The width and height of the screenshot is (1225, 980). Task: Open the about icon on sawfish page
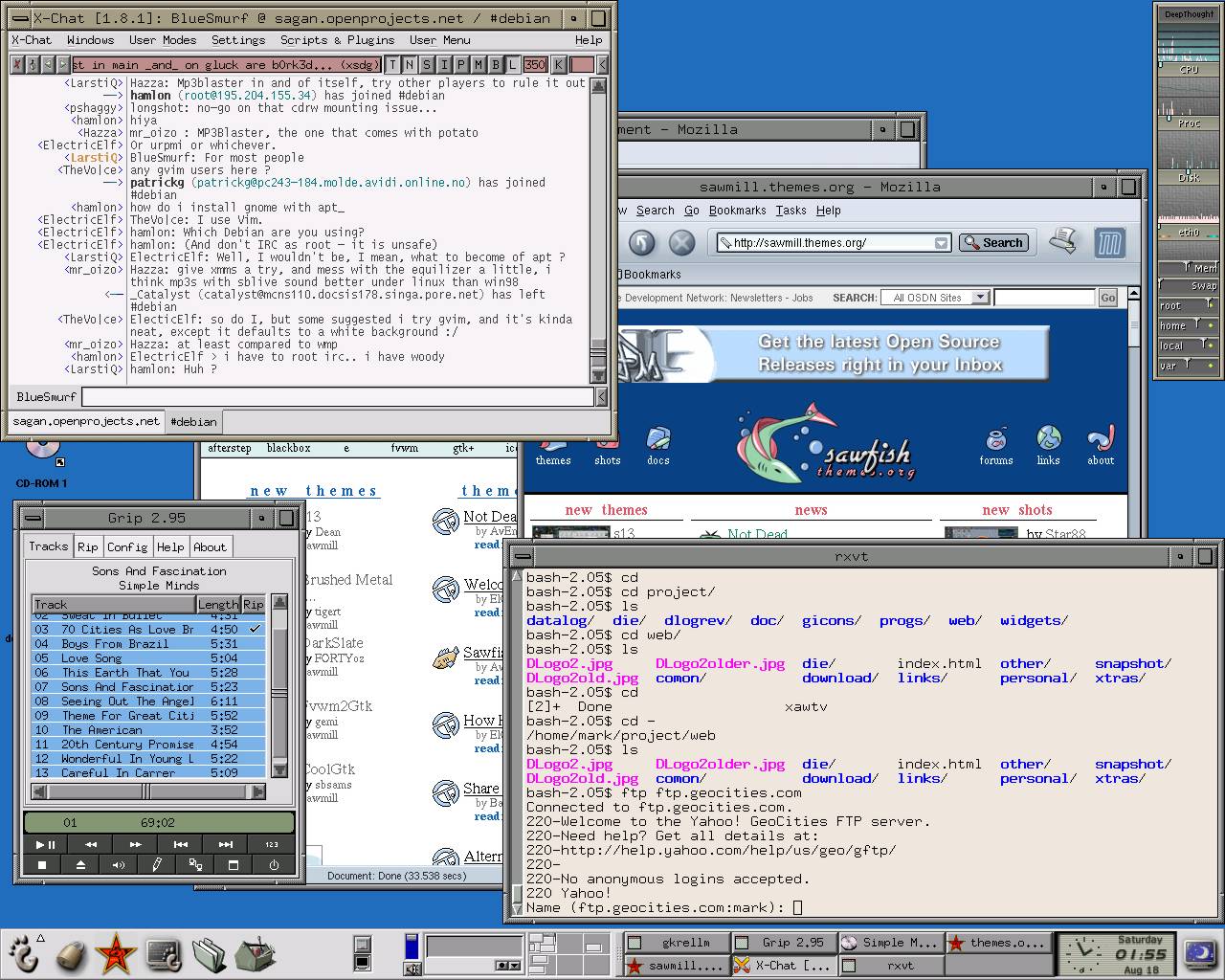coord(1101,447)
